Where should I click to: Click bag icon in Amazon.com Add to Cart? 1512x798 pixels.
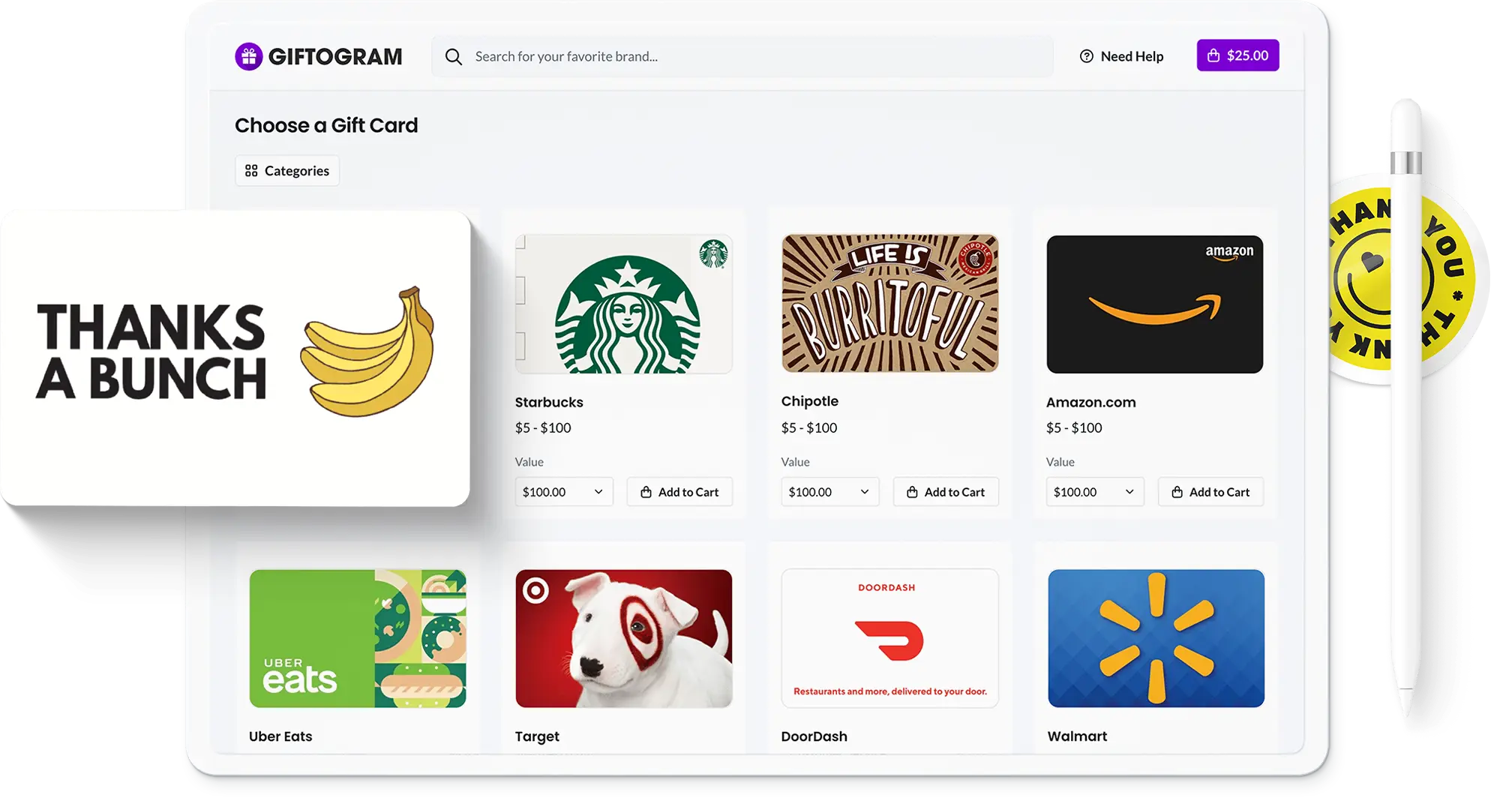[1177, 492]
